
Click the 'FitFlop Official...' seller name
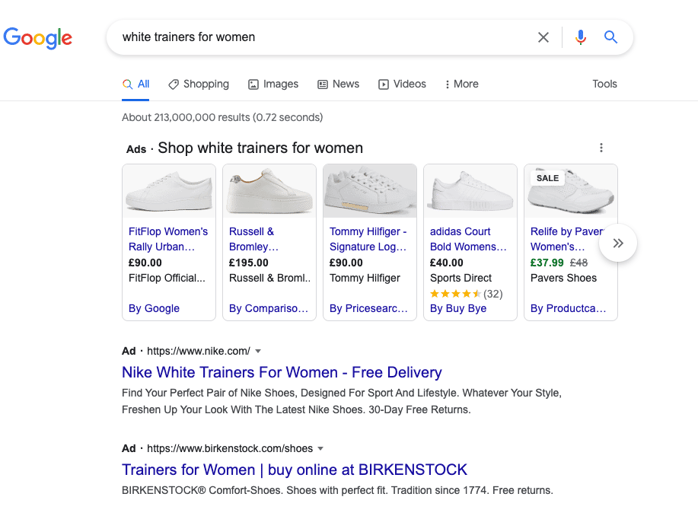[x=167, y=278]
